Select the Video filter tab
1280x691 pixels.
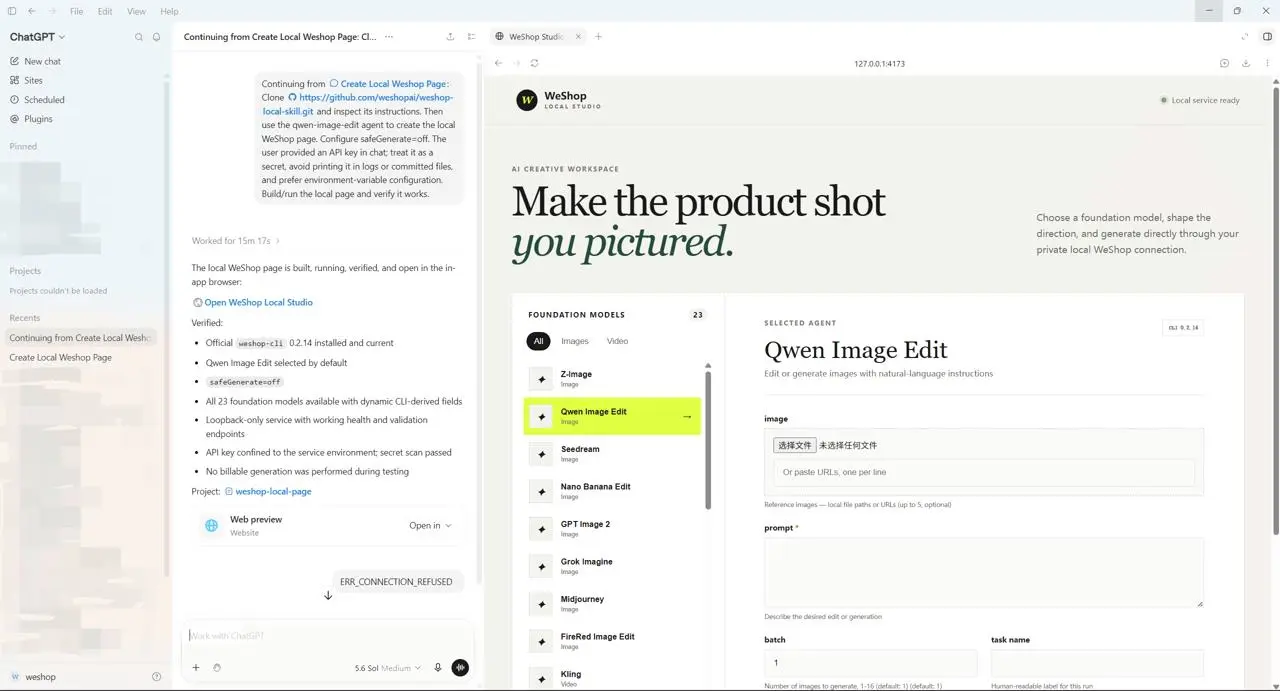coord(618,341)
